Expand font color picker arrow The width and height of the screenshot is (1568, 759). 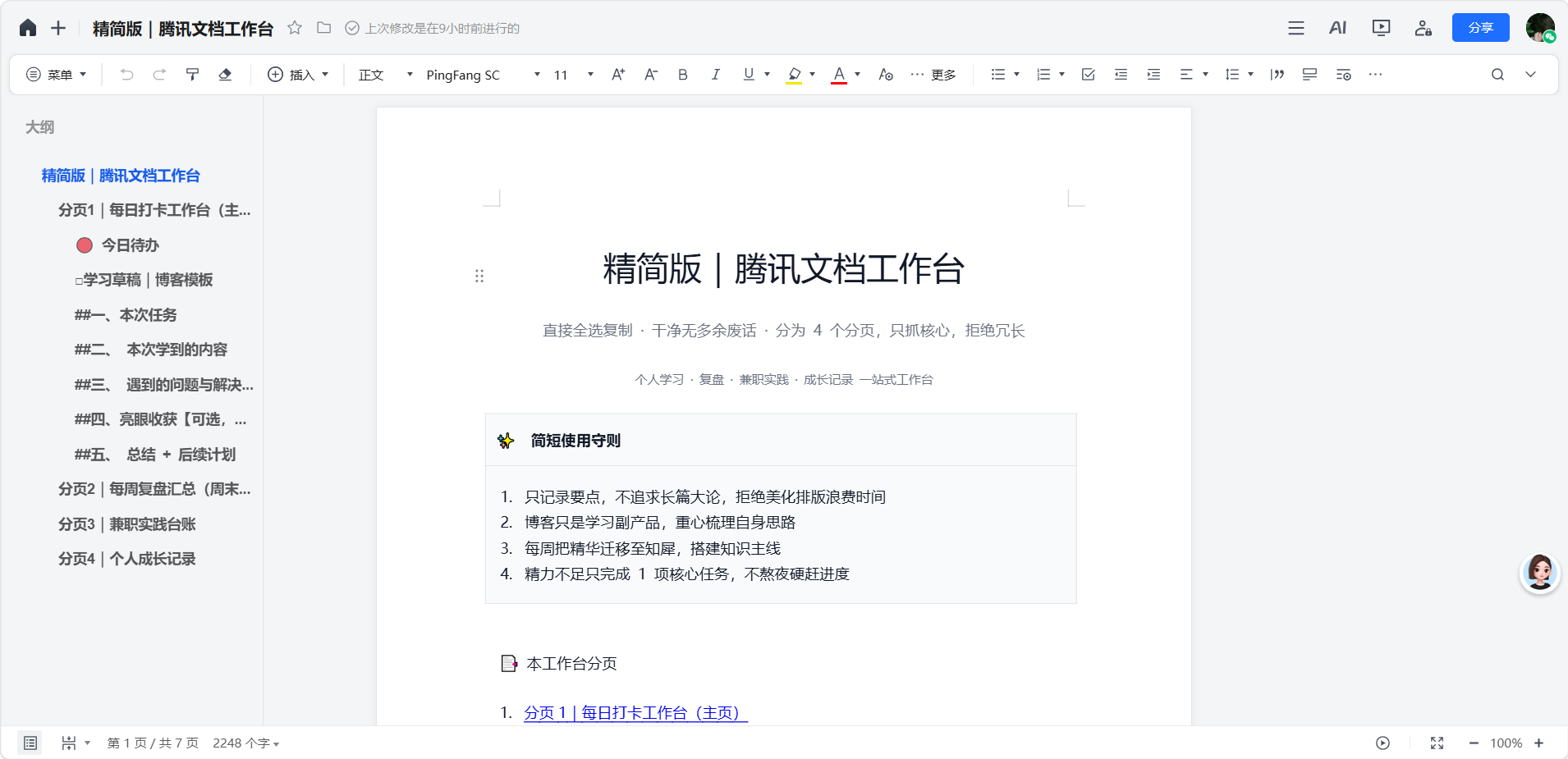(858, 75)
